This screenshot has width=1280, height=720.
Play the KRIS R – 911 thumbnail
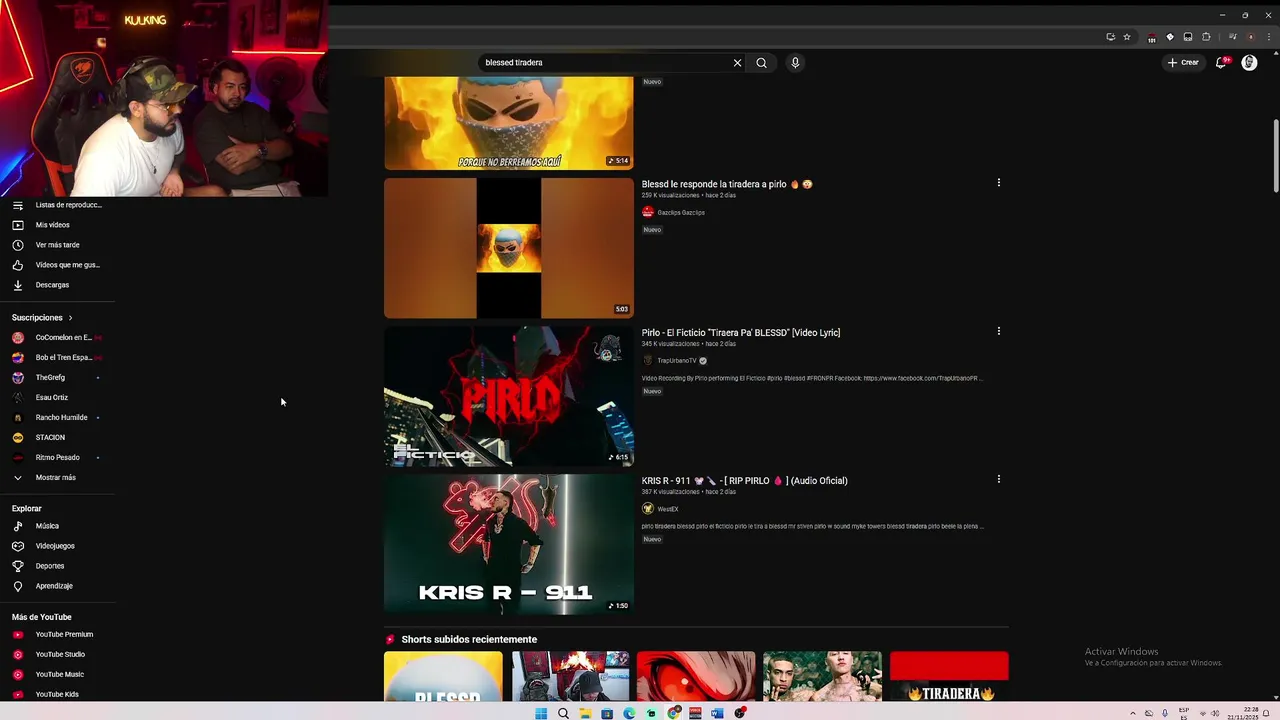tap(509, 544)
